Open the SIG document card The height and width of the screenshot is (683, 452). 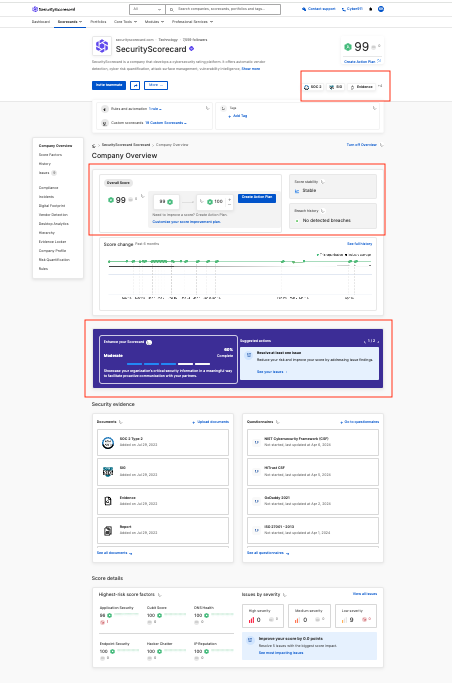coord(163,472)
